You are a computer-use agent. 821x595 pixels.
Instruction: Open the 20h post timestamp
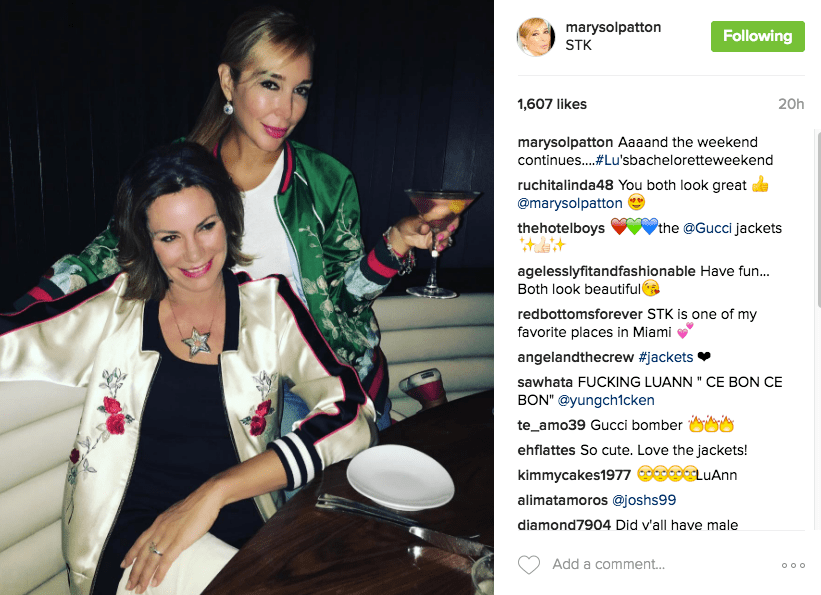pyautogui.click(x=791, y=104)
